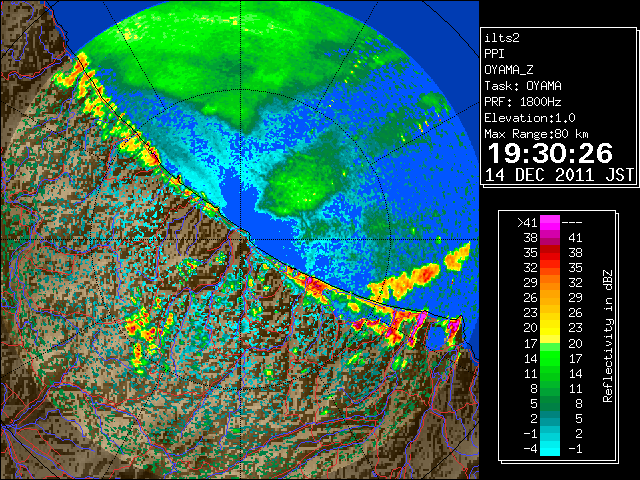Click the '---' label beside top magenta band

coord(572,222)
